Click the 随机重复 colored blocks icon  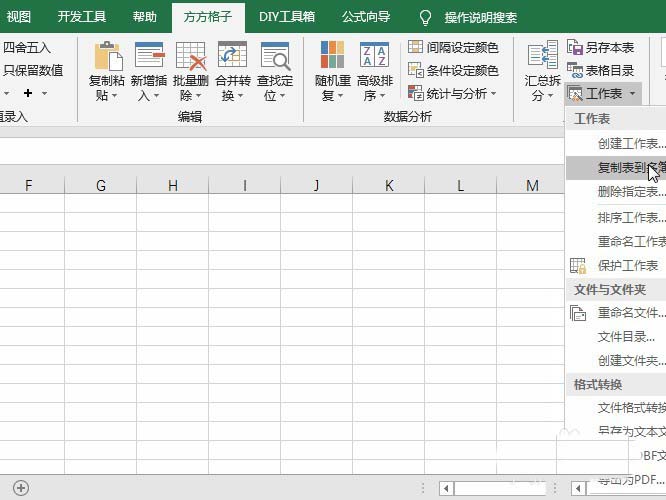[332, 55]
